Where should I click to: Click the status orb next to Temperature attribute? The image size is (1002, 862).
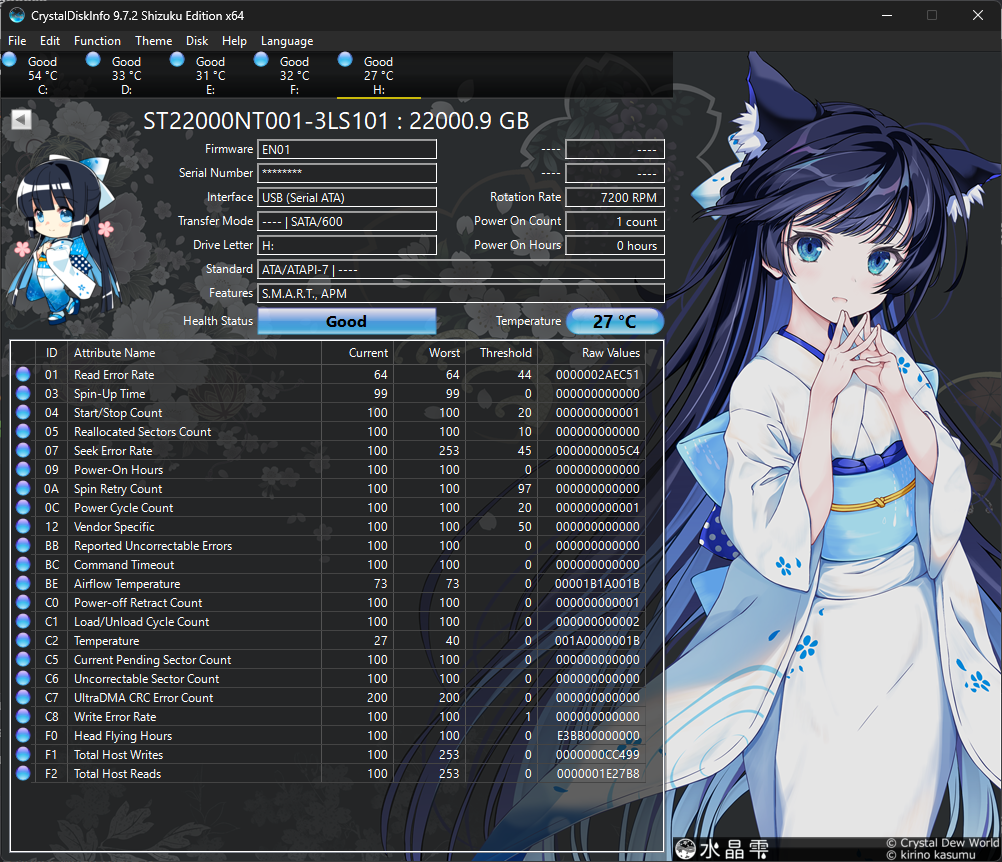23,641
